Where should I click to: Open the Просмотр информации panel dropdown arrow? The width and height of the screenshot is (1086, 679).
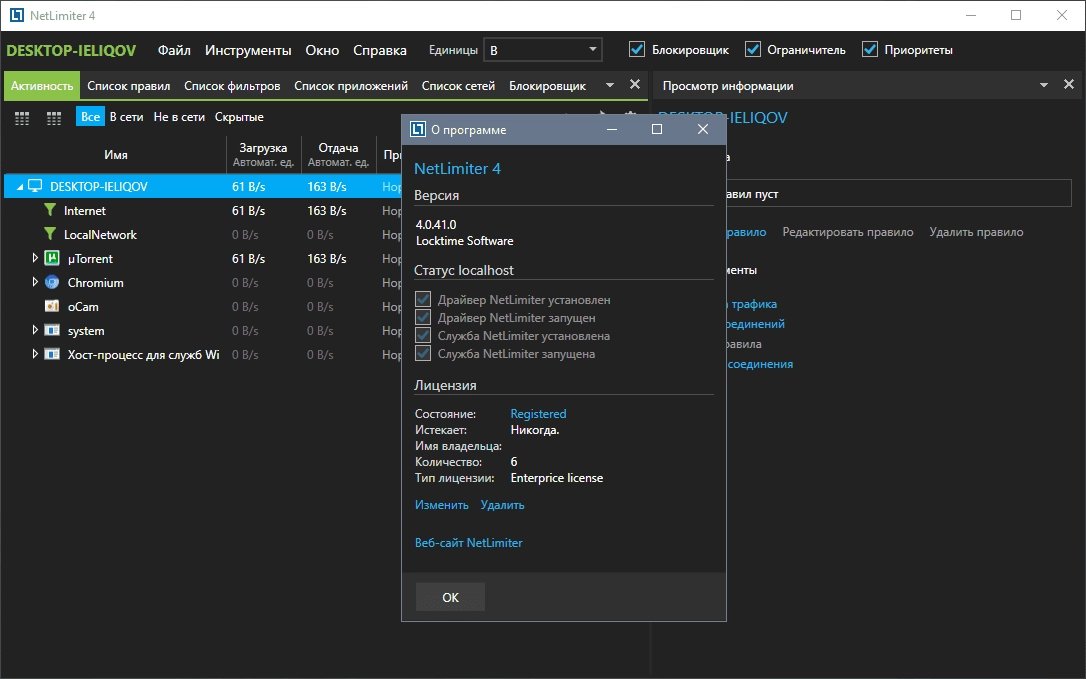tap(1044, 85)
